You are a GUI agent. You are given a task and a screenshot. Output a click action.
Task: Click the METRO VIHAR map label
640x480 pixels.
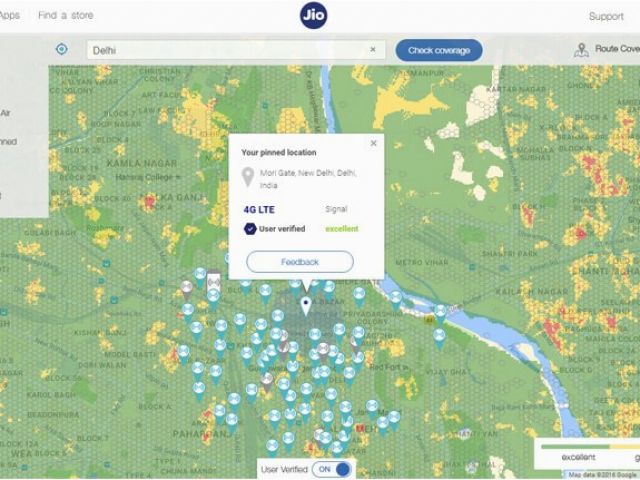tap(422, 262)
